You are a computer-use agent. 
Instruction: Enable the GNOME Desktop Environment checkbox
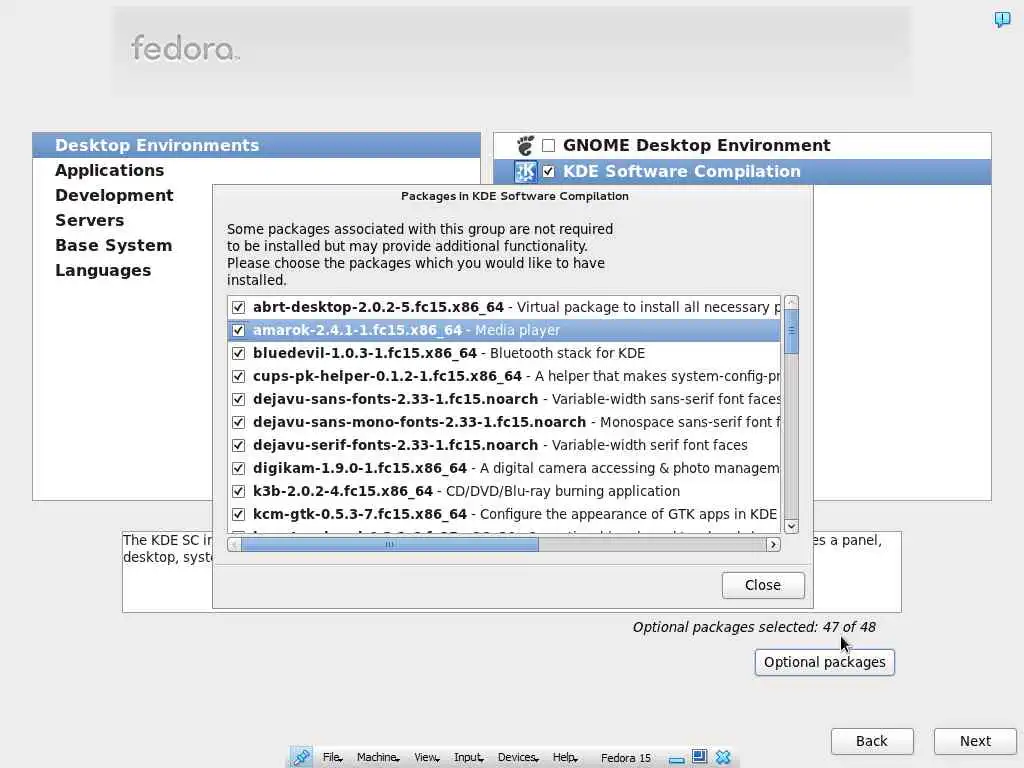pos(549,145)
